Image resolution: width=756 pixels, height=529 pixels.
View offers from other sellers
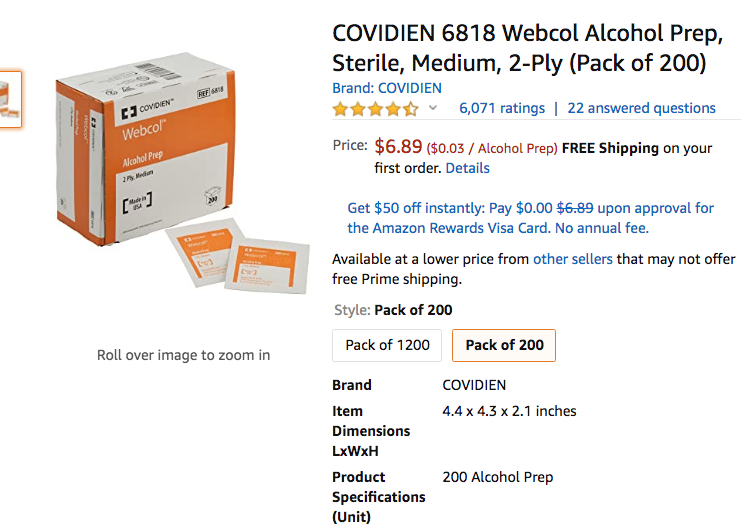click(572, 259)
